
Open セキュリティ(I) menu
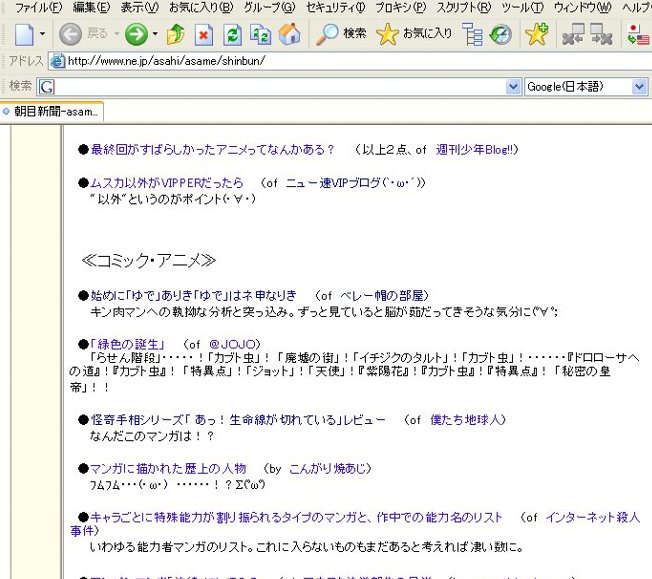coord(336,7)
